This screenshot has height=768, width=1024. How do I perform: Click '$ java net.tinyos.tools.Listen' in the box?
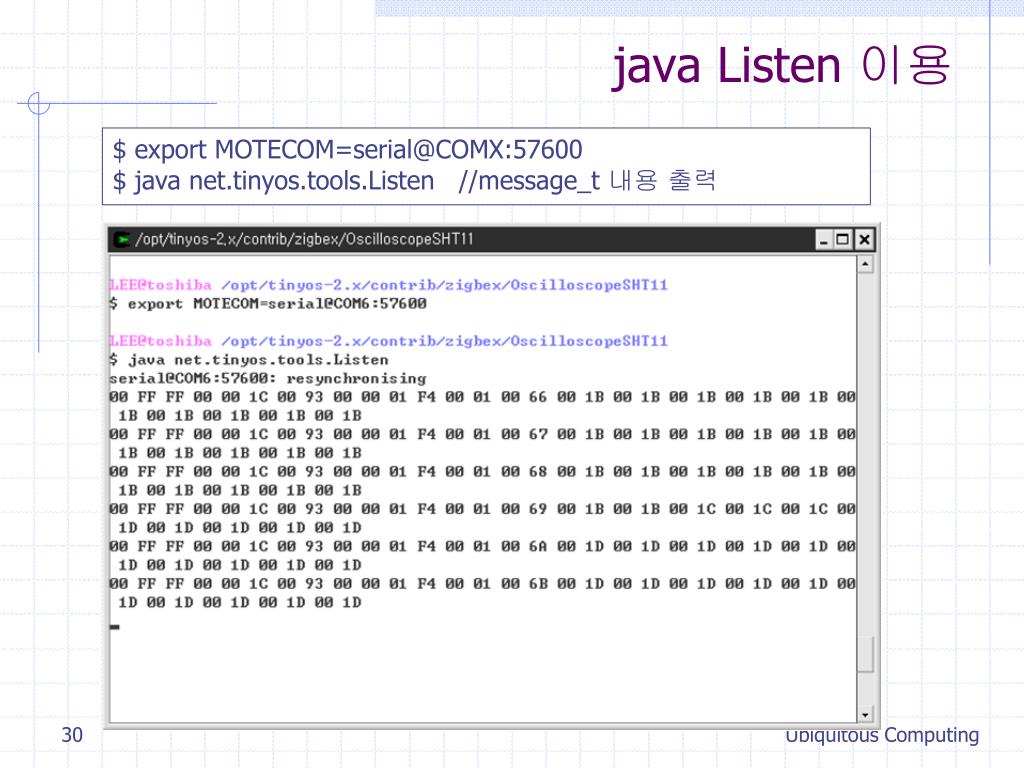coord(273,181)
